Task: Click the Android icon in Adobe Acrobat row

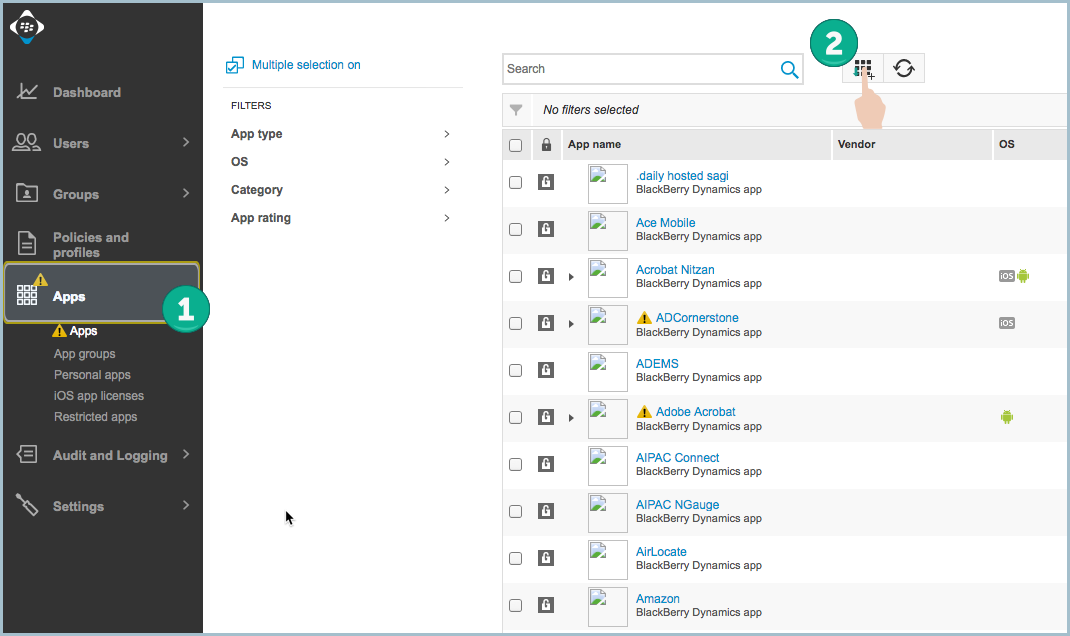Action: point(1007,417)
